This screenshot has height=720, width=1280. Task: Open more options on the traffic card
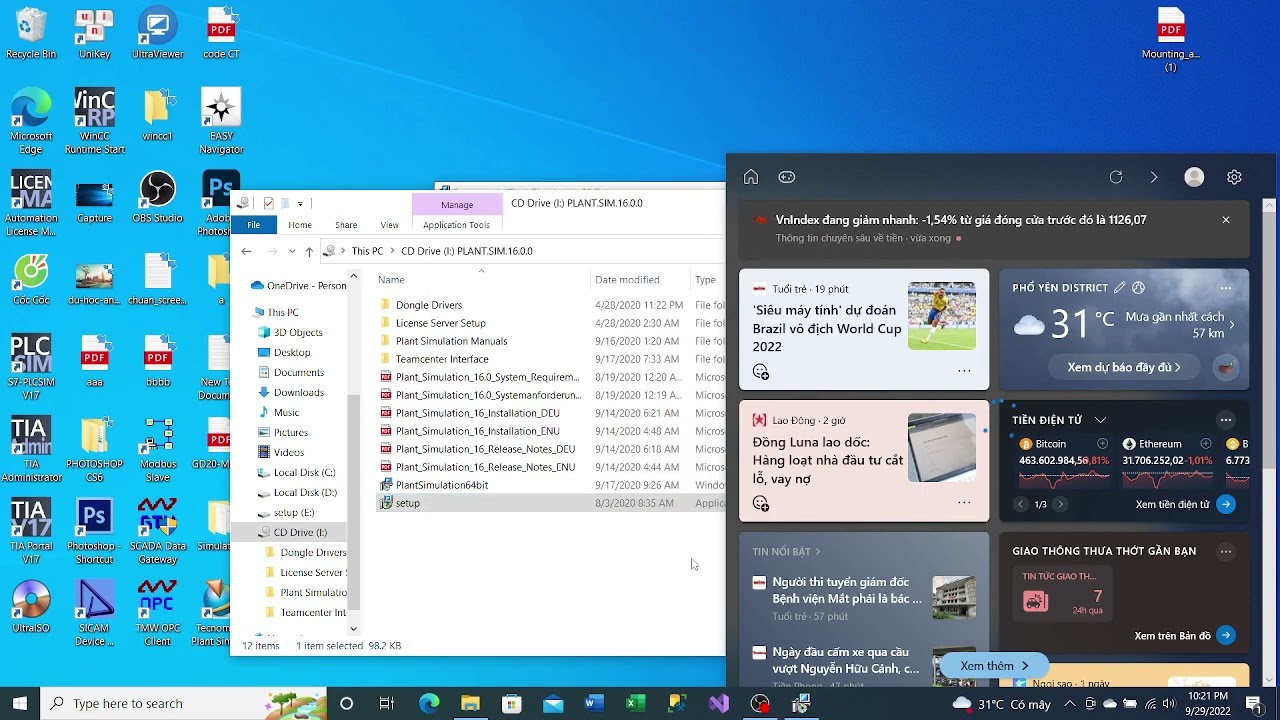click(x=1226, y=551)
